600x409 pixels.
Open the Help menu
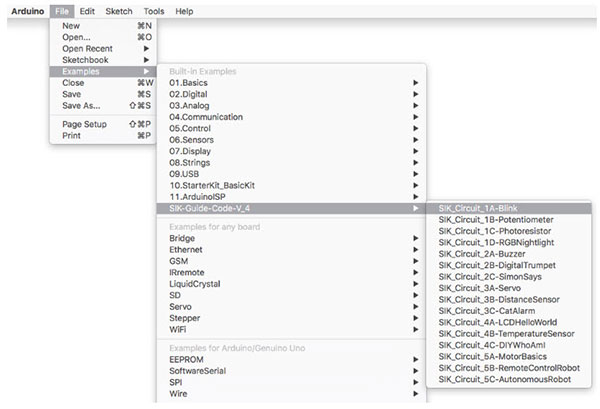tap(184, 11)
